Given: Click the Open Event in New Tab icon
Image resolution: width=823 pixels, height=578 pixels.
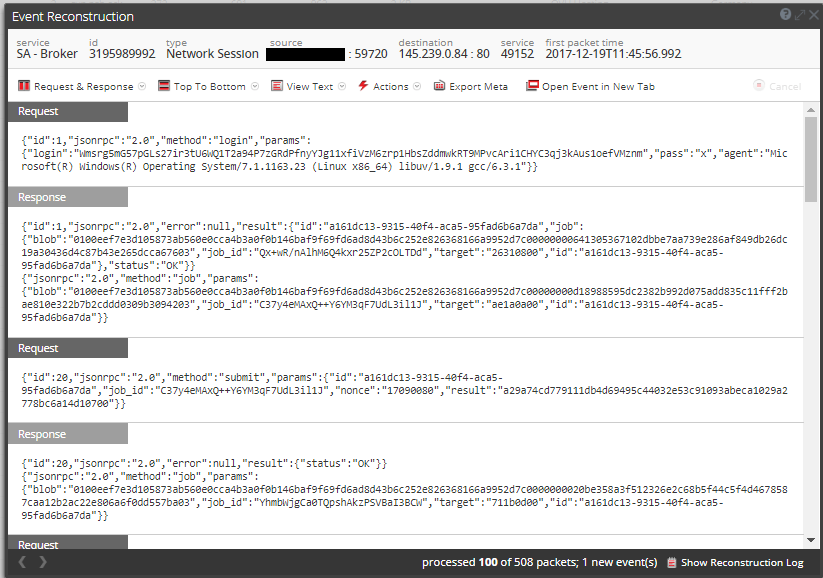Looking at the screenshot, I should tap(532, 87).
